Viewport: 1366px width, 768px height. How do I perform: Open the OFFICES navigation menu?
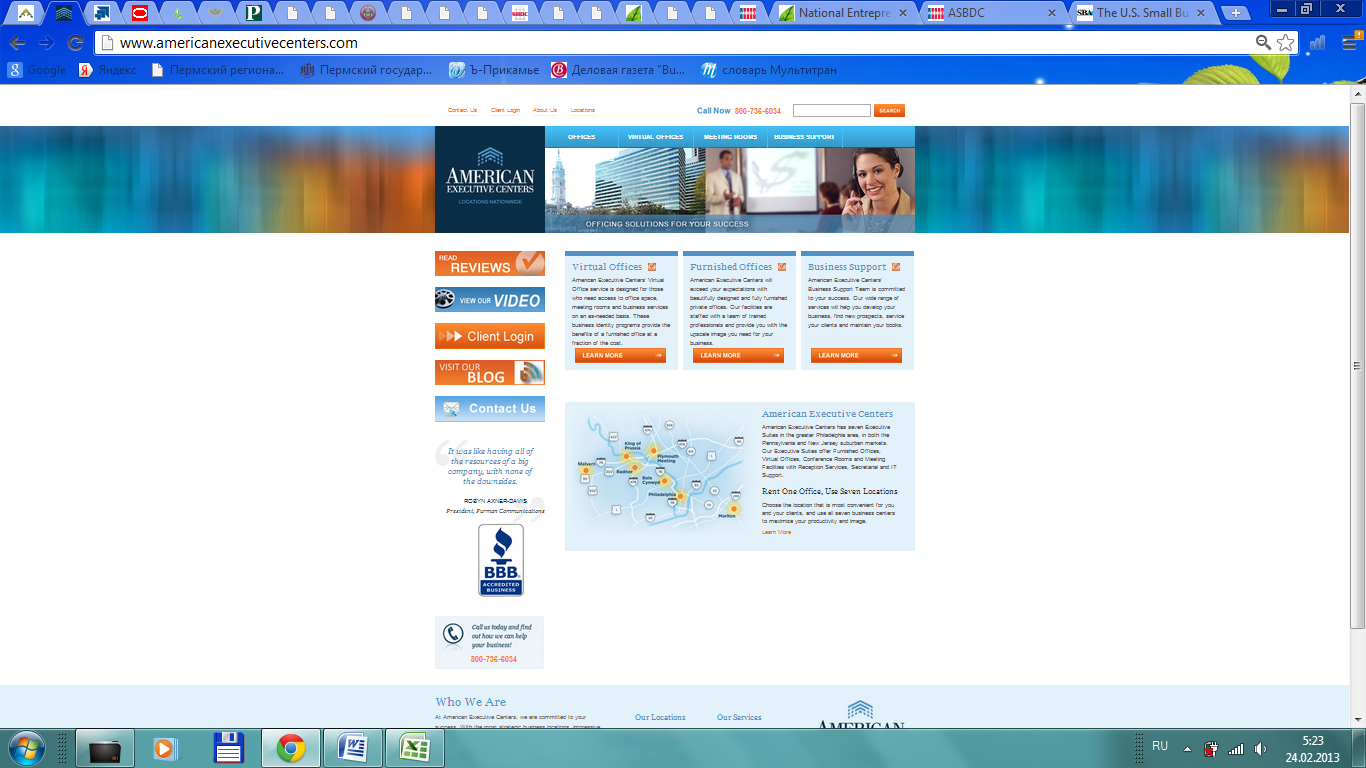click(x=581, y=137)
